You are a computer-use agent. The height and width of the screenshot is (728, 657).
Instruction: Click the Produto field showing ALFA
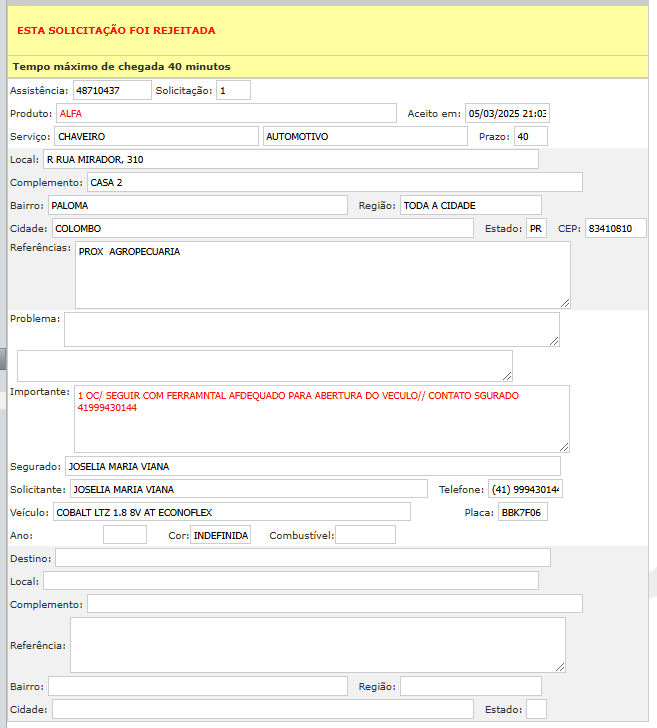pyautogui.click(x=226, y=113)
